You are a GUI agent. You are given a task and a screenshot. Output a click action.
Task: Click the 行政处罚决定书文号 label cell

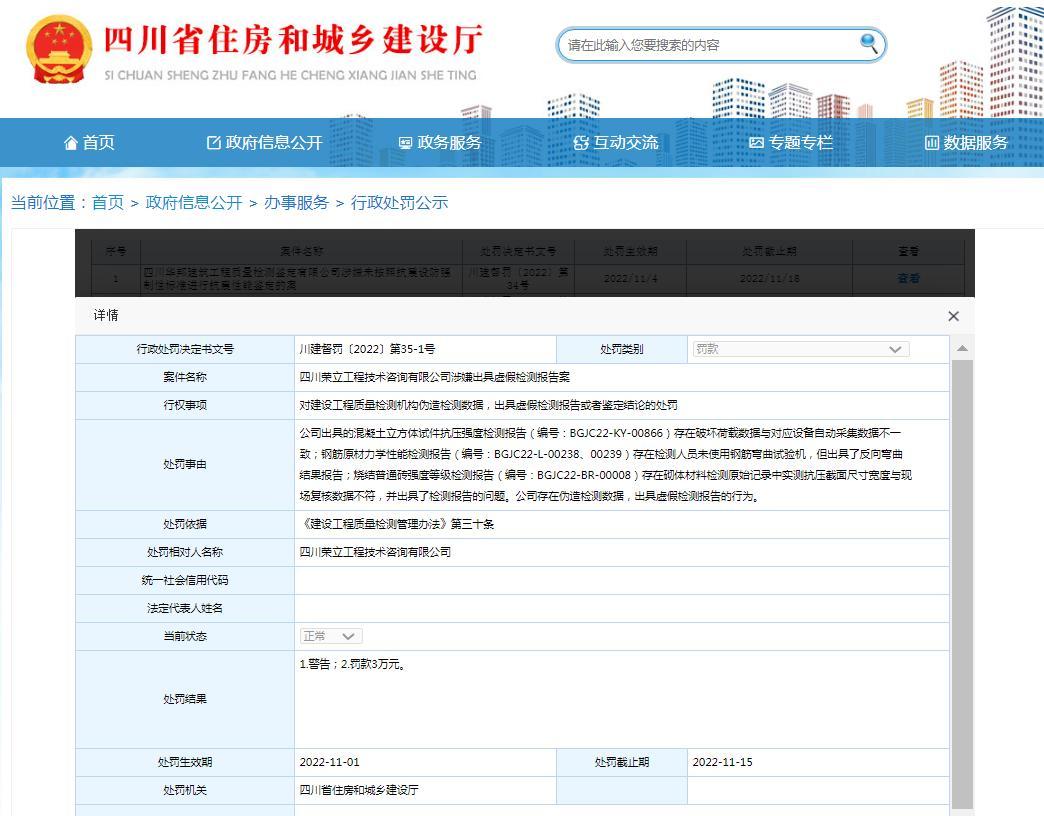(185, 349)
